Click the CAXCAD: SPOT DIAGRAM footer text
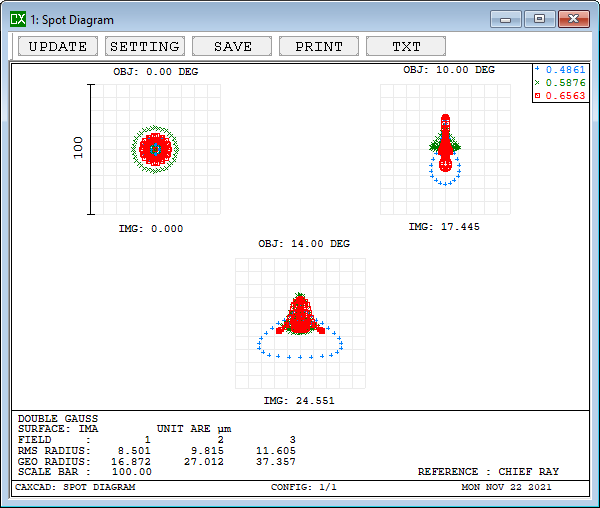Viewport: 600px width, 508px height. click(x=75, y=487)
